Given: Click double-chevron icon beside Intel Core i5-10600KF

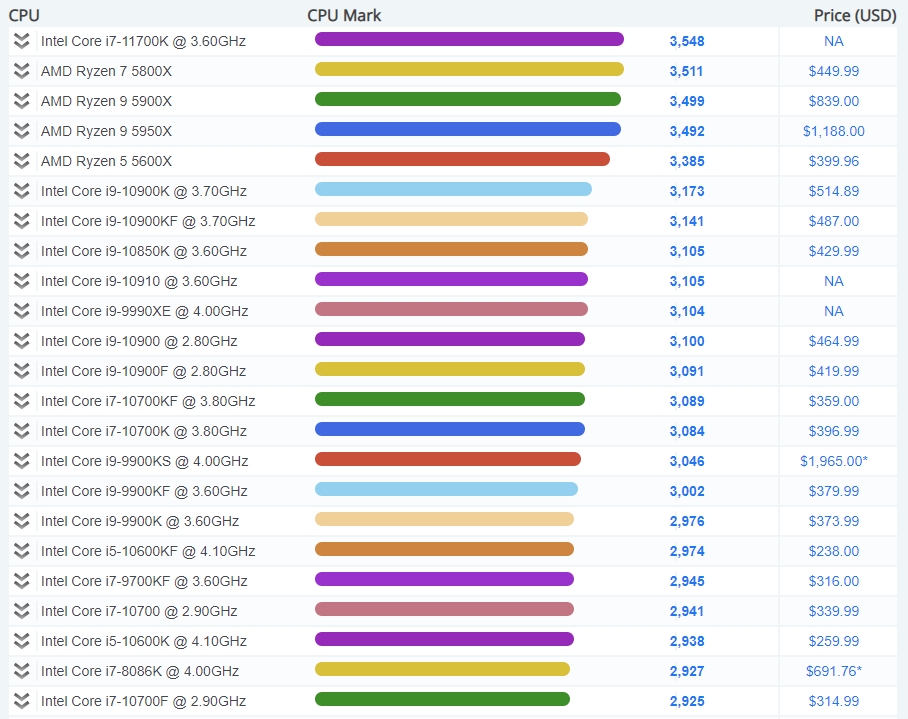Looking at the screenshot, I should (21, 551).
